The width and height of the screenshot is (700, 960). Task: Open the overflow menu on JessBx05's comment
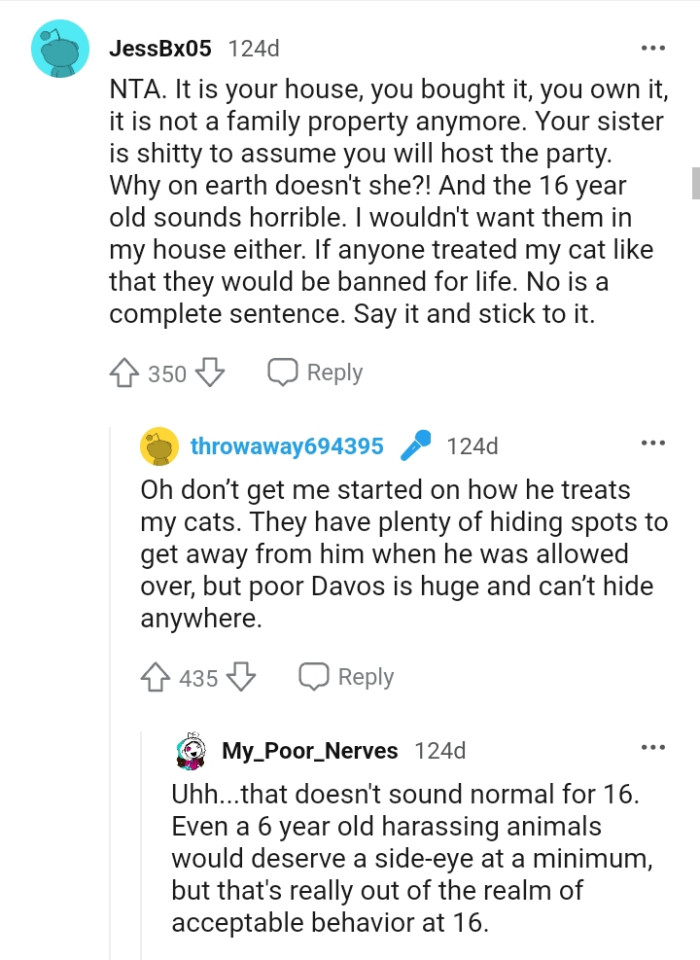[653, 47]
